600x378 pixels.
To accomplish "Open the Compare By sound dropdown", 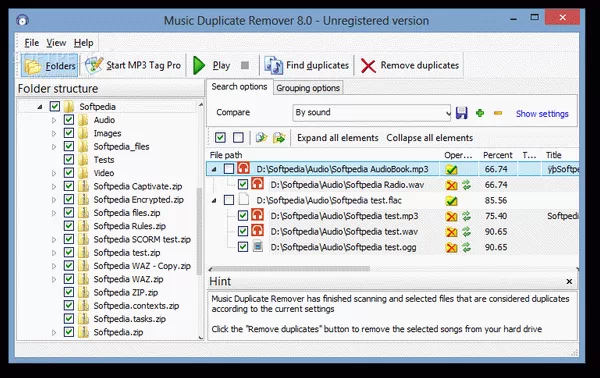I will point(372,112).
